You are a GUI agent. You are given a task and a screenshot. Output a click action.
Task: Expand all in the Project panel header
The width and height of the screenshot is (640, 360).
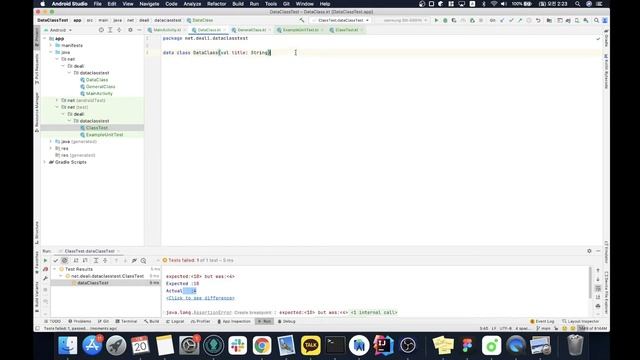coord(110,30)
